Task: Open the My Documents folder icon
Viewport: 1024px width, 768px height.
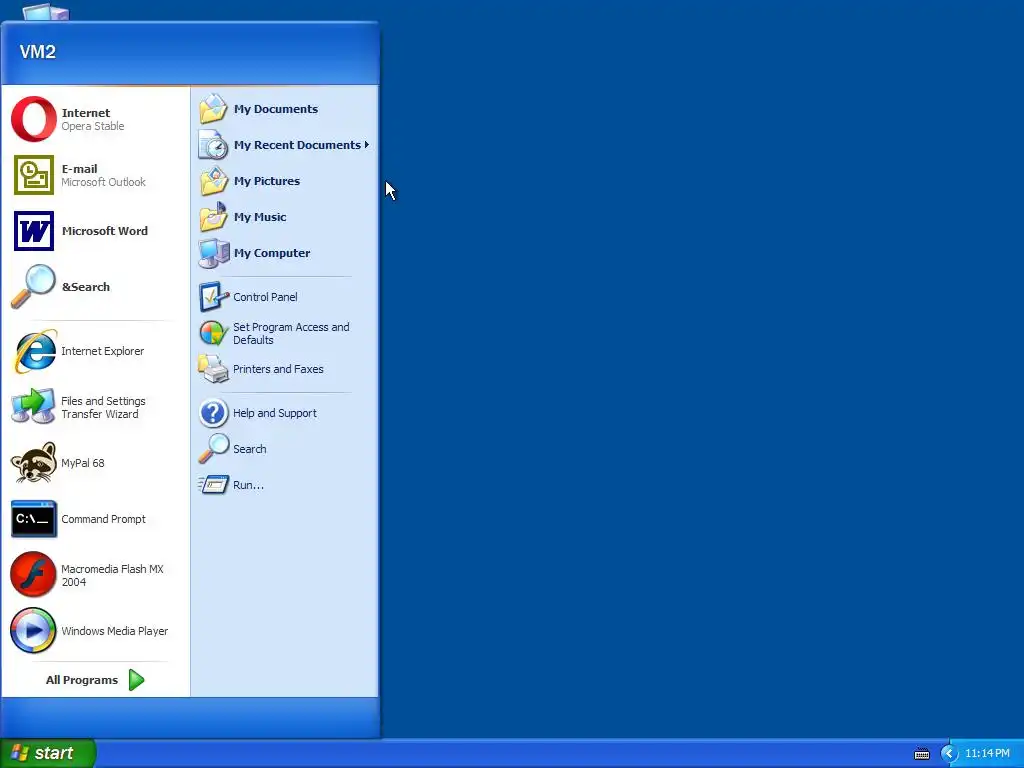Action: [x=214, y=109]
